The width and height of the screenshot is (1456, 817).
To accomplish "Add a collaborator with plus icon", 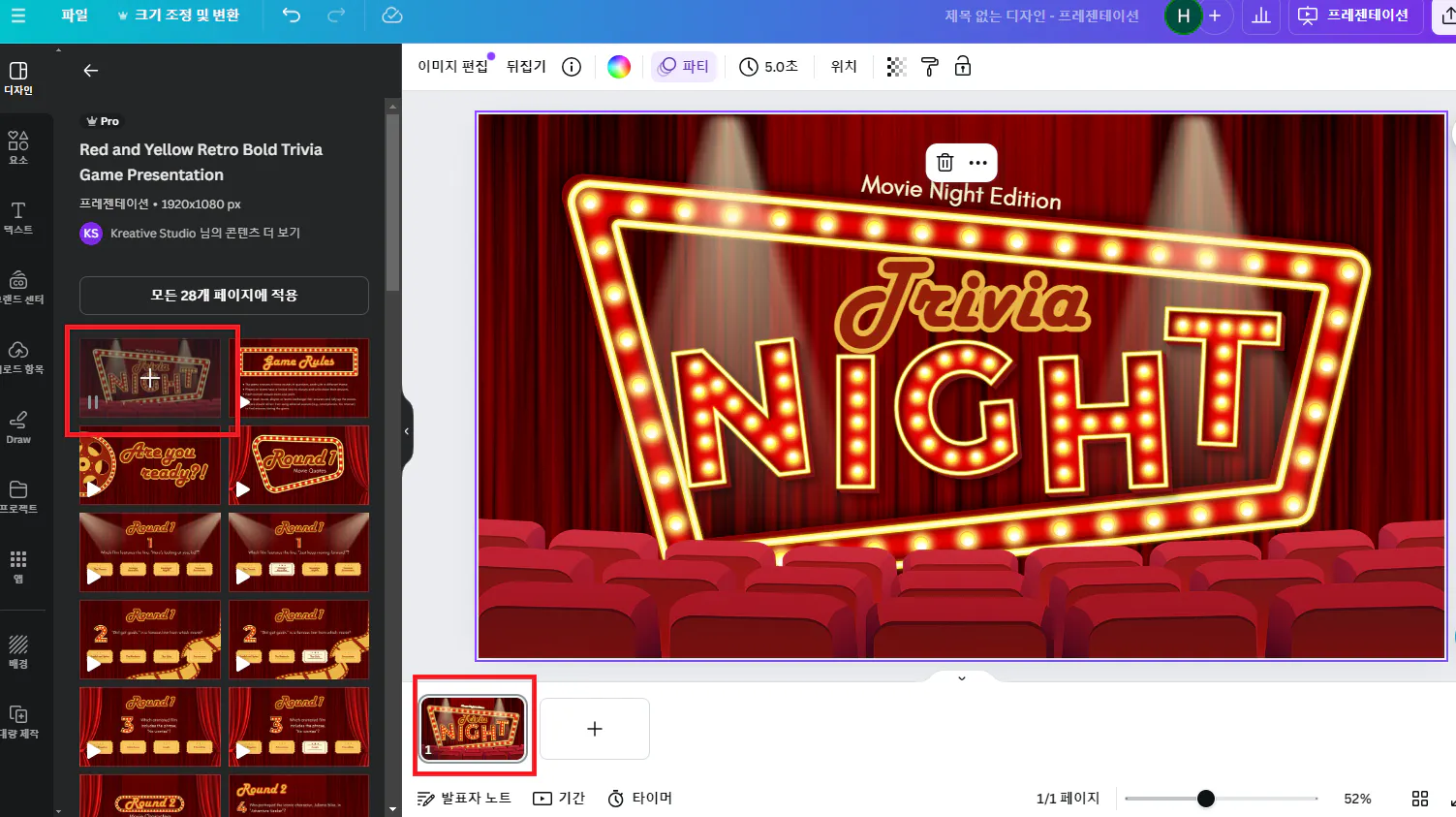I will tap(1215, 16).
